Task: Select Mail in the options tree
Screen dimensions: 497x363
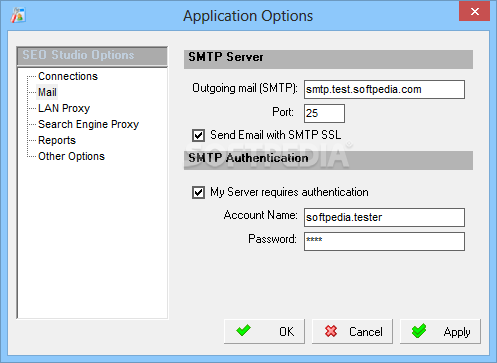Action: pyautogui.click(x=47, y=92)
